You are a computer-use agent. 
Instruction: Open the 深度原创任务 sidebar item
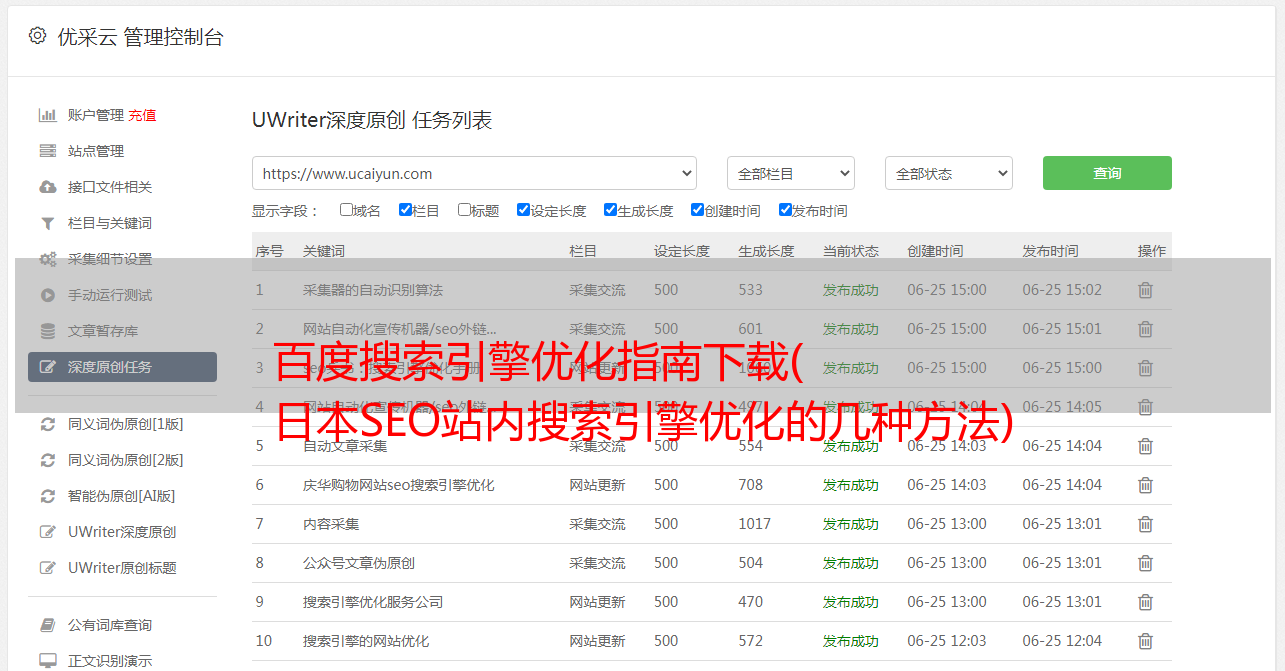tap(122, 367)
